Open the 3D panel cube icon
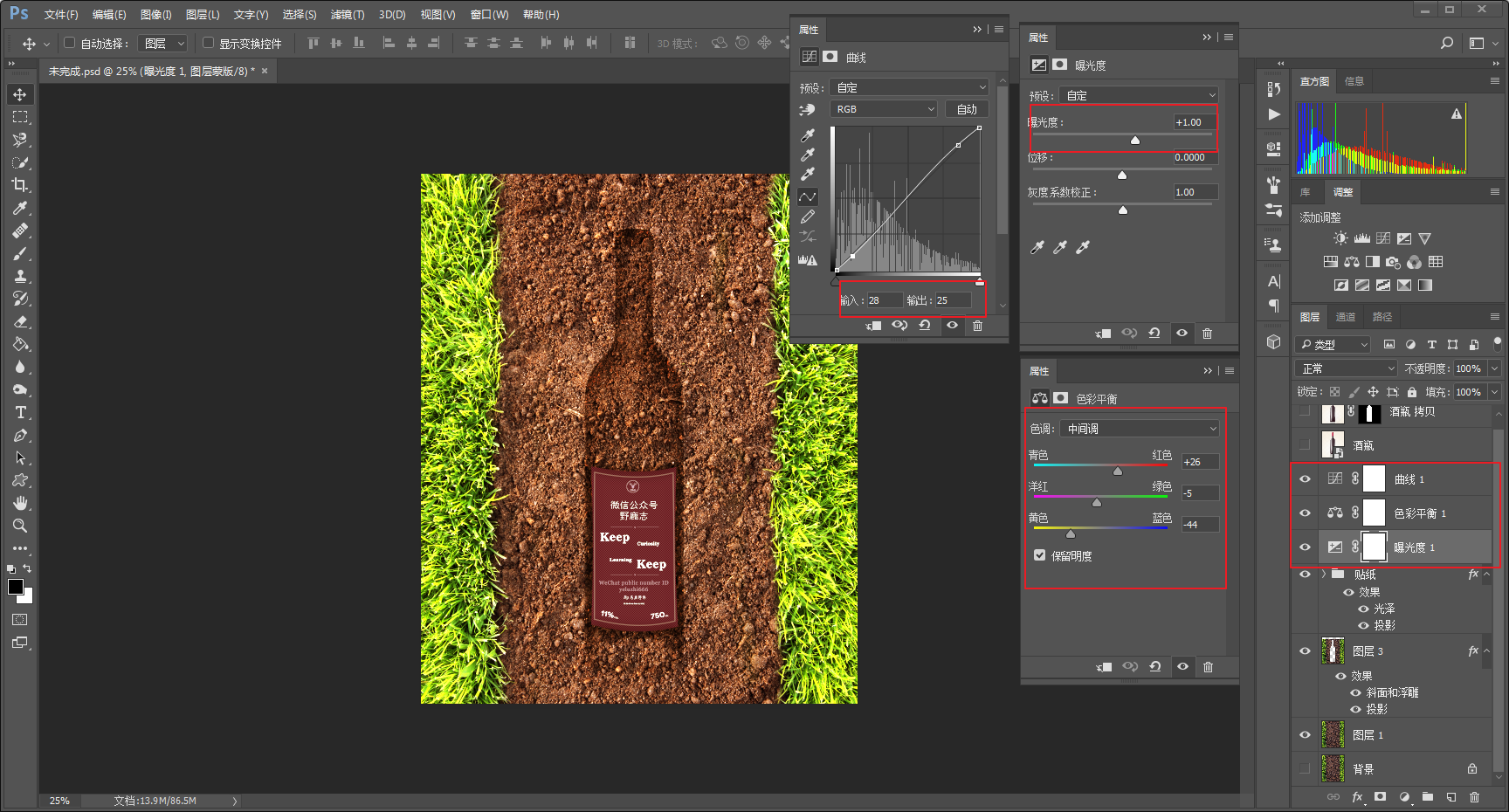 pos(1273,342)
